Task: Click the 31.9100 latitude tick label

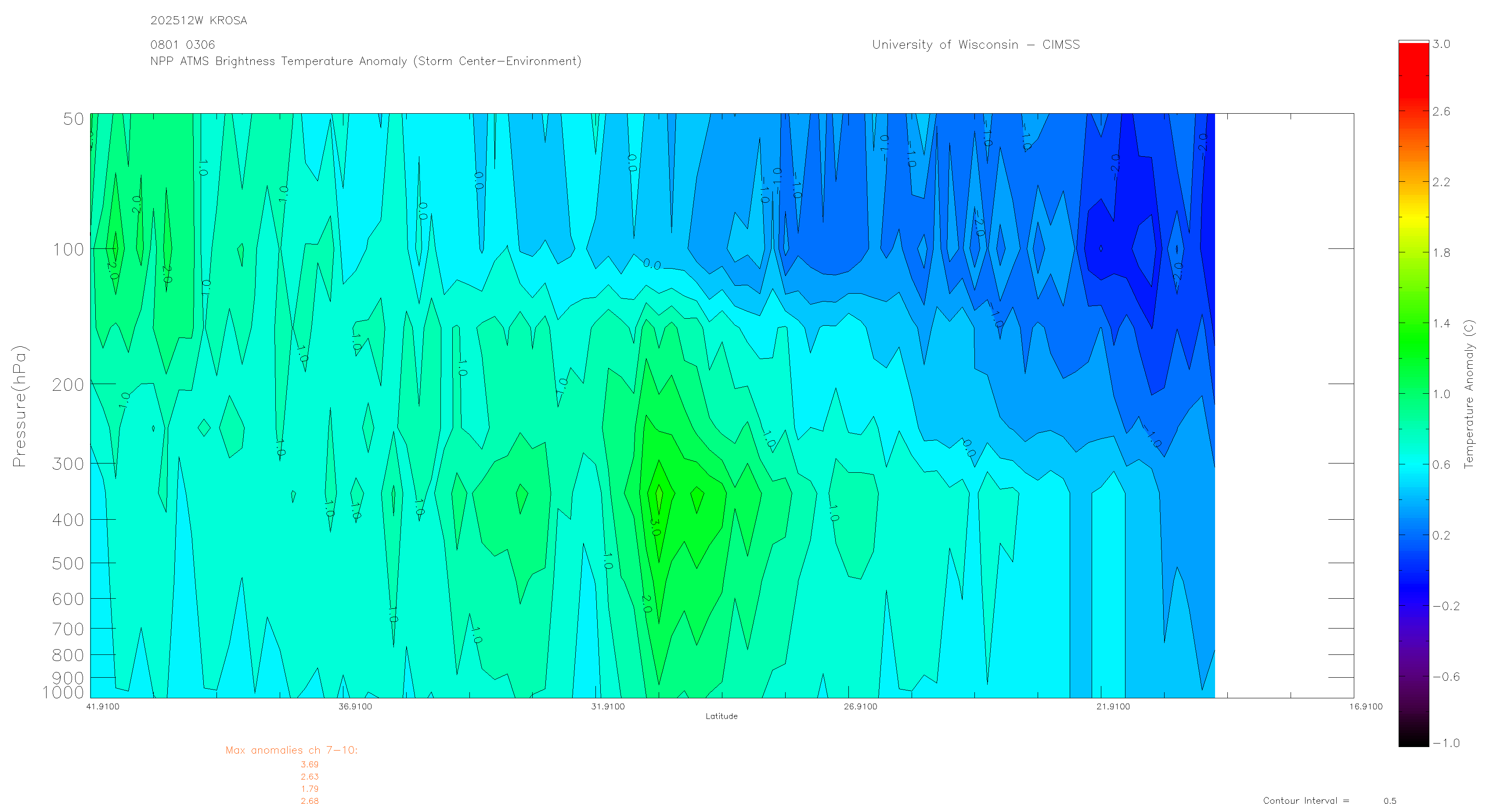Action: [x=608, y=707]
